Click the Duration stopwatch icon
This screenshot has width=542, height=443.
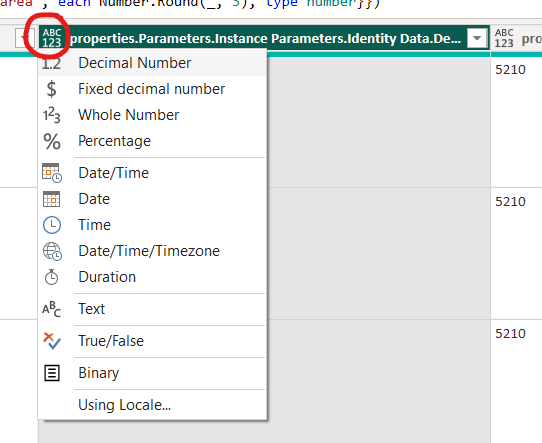coord(52,277)
